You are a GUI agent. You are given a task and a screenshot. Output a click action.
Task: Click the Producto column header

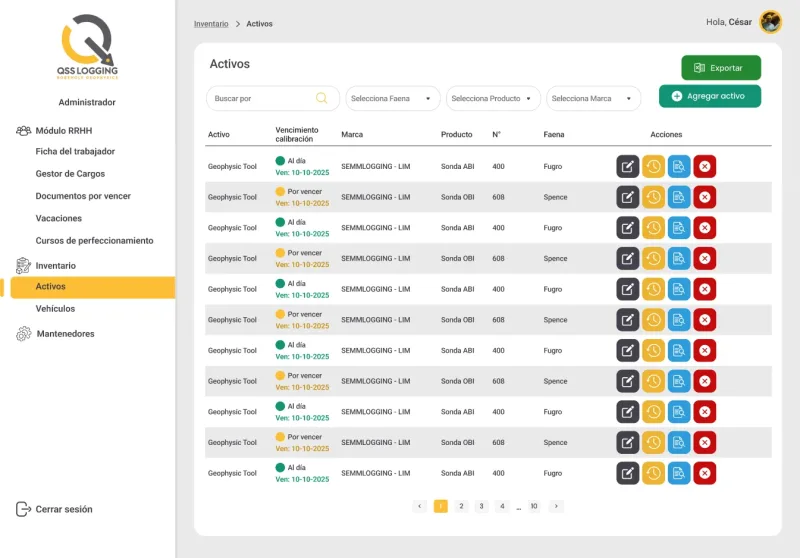457,135
